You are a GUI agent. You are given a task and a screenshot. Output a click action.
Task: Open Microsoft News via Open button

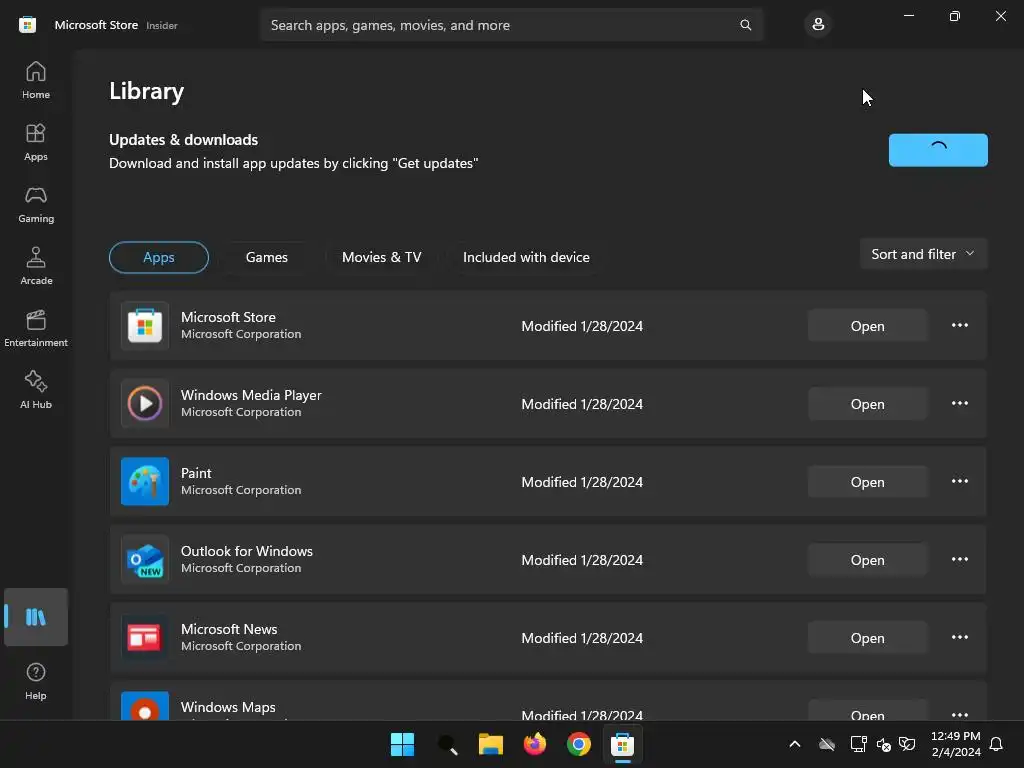pos(867,638)
